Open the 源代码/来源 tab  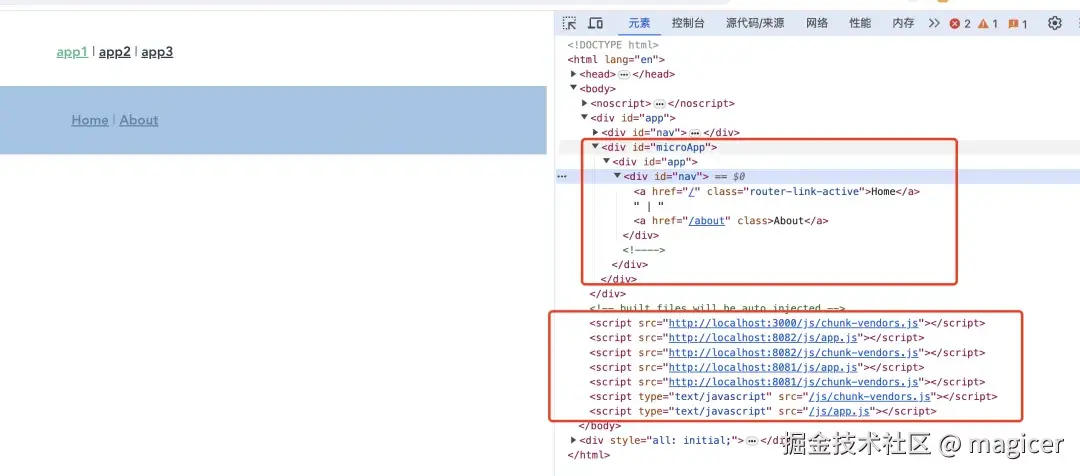[755, 23]
